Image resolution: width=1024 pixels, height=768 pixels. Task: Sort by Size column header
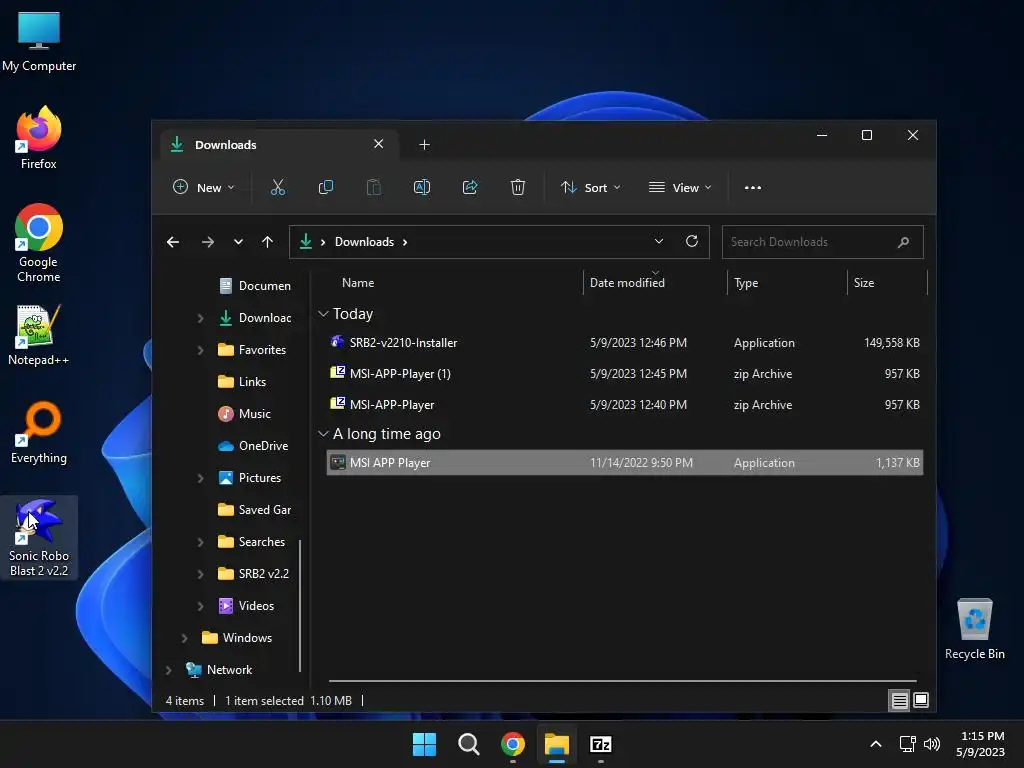click(x=863, y=283)
